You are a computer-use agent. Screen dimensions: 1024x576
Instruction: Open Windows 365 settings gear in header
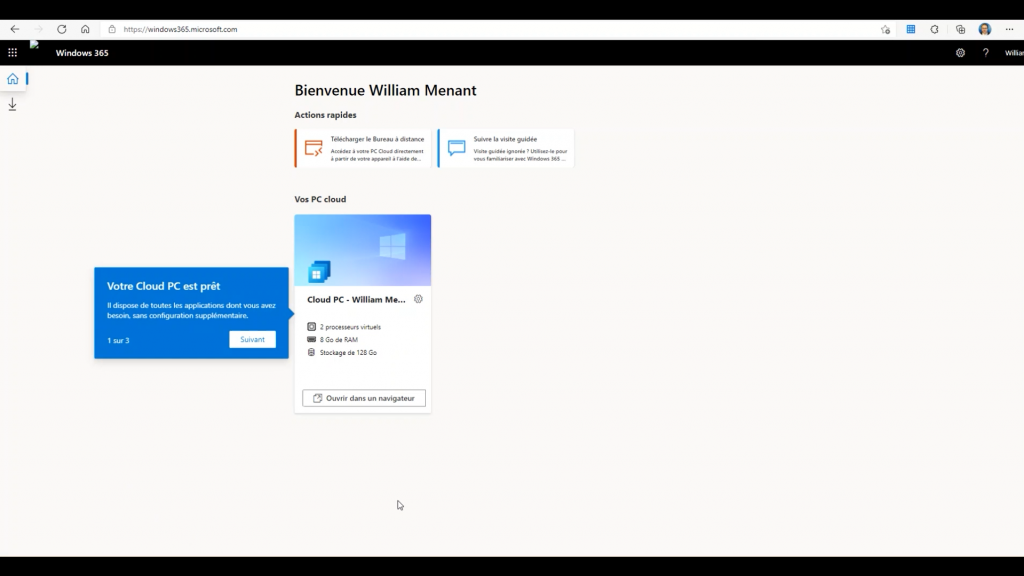pos(960,53)
